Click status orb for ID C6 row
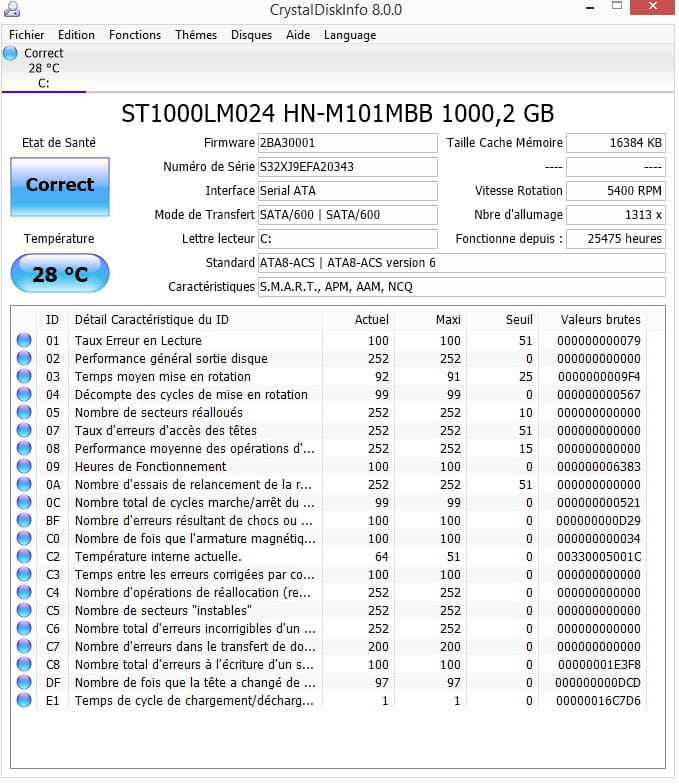 24,628
